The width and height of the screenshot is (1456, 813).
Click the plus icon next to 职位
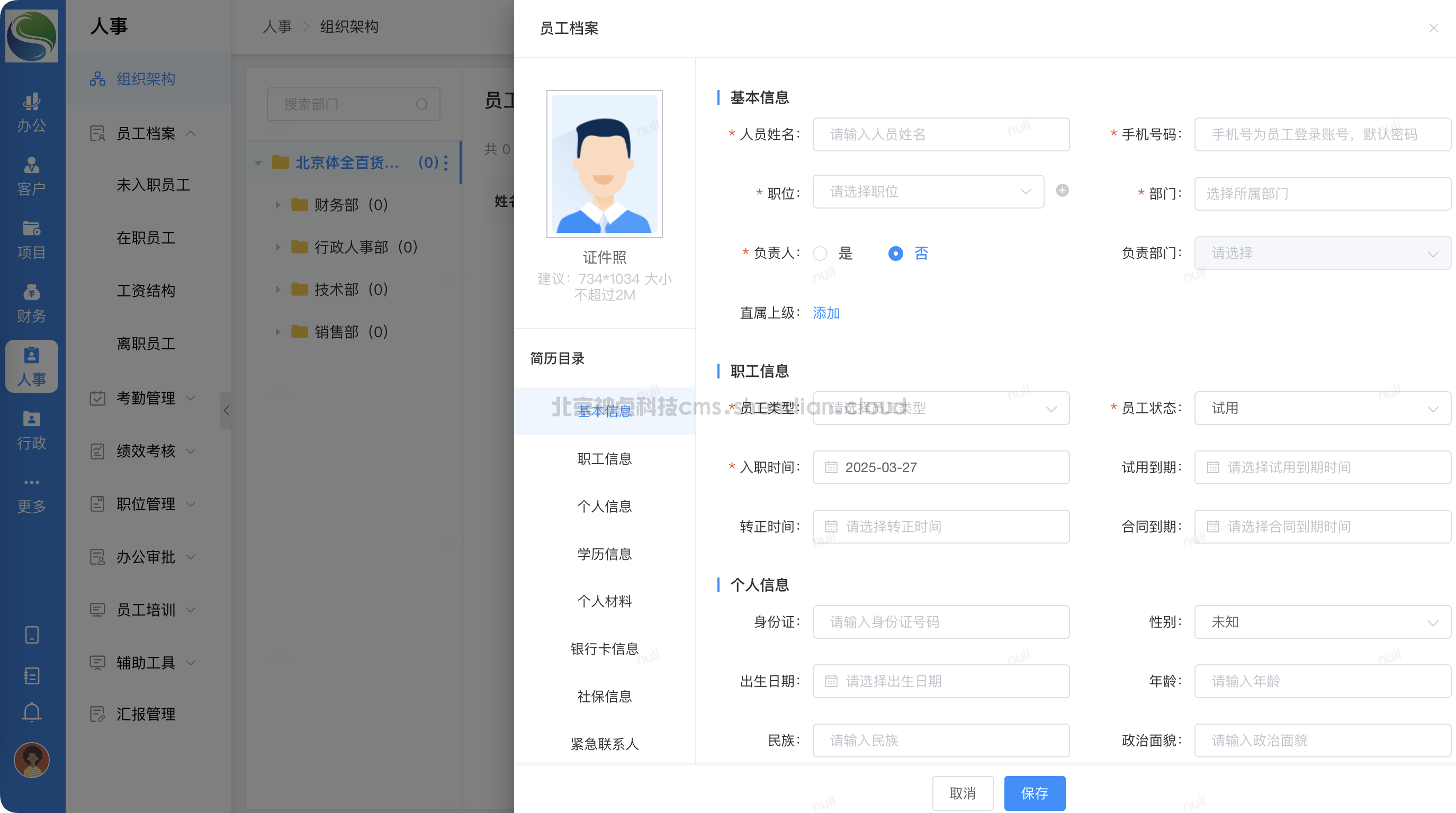[1062, 191]
